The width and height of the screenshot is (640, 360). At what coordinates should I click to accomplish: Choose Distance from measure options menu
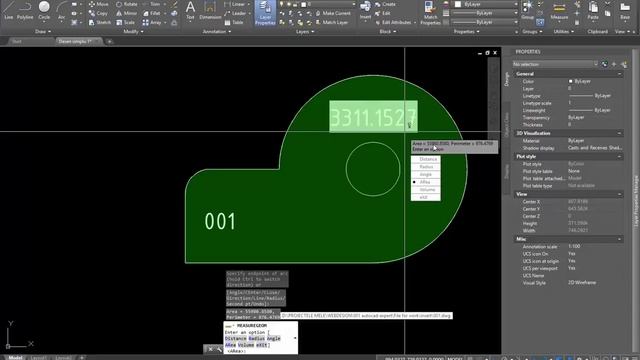pos(425,159)
